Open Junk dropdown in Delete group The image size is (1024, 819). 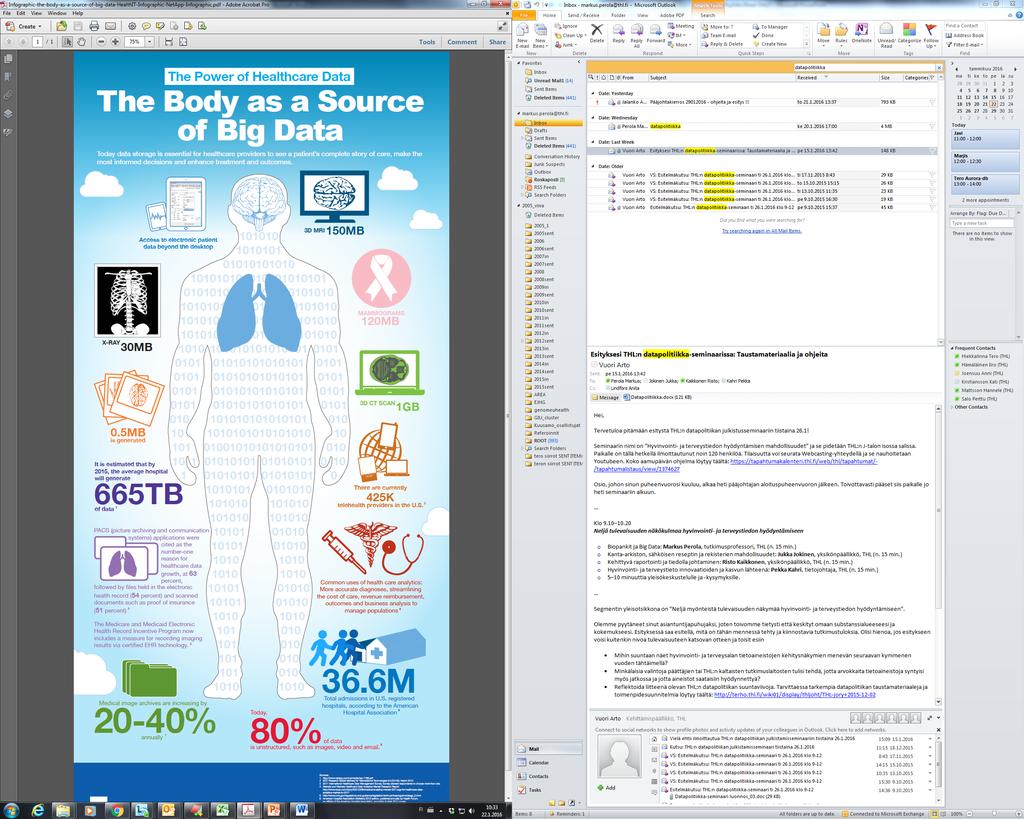[x=568, y=44]
